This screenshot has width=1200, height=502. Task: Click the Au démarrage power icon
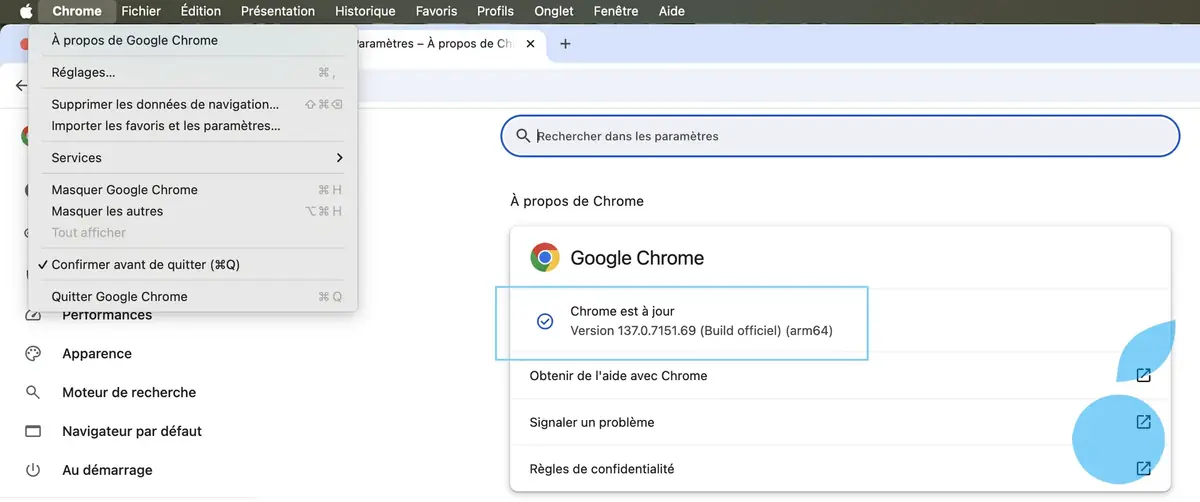[x=33, y=470]
